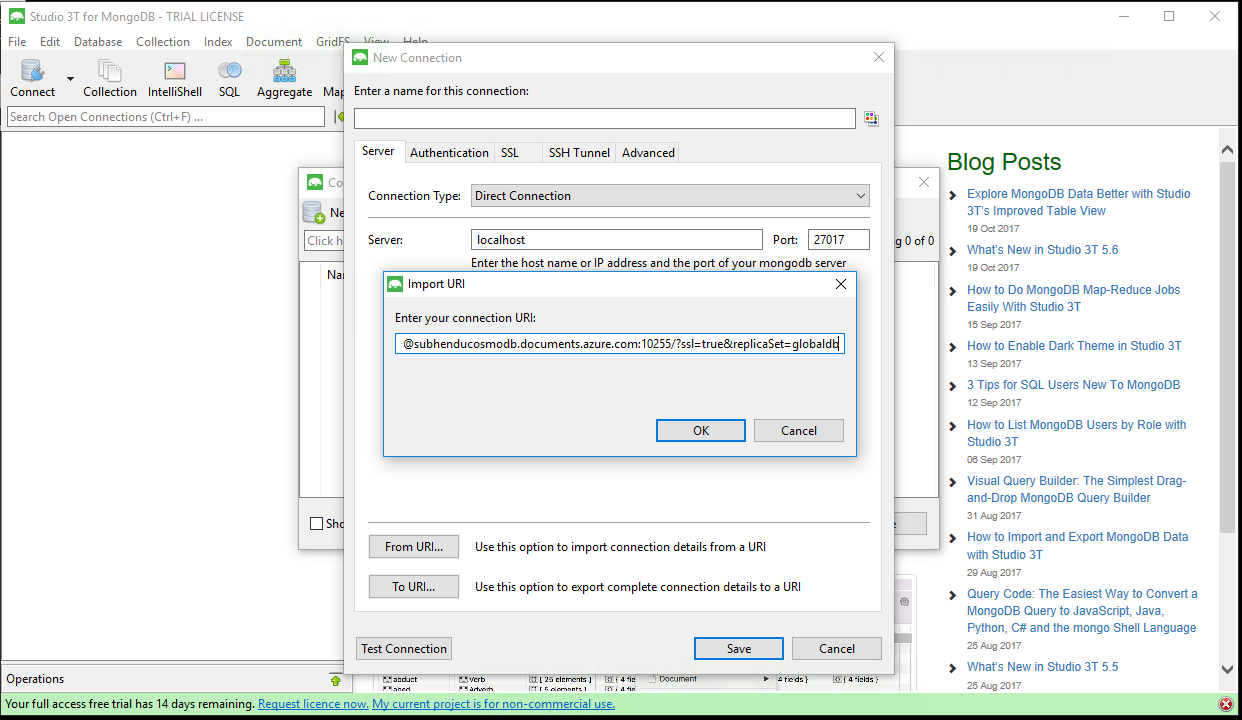Viewport: 1242px width, 720px height.
Task: Click the green arrow icon in Operations panel
Action: pyautogui.click(x=335, y=680)
